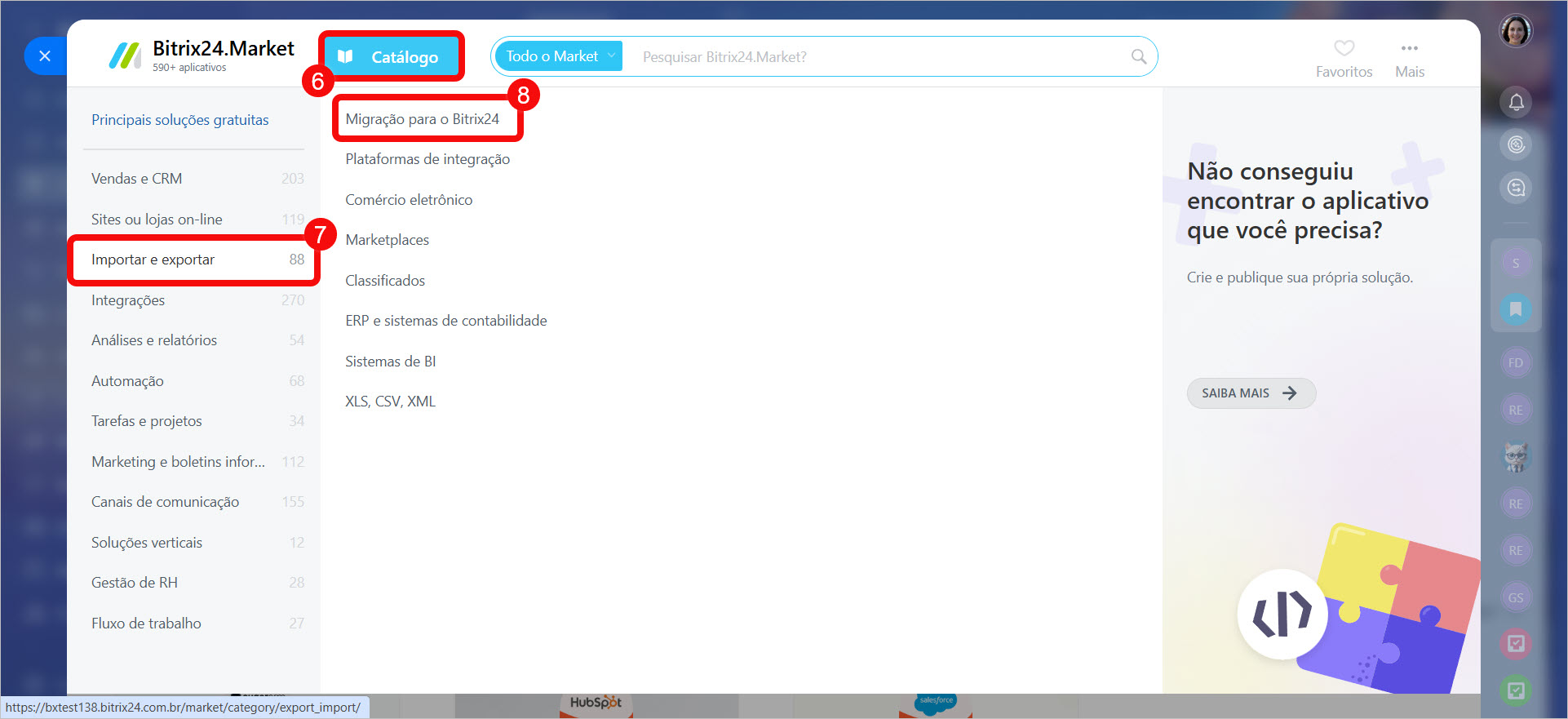Screen dimensions: 1568x719
Task: Open Favoritos heart icon
Action: (1344, 48)
